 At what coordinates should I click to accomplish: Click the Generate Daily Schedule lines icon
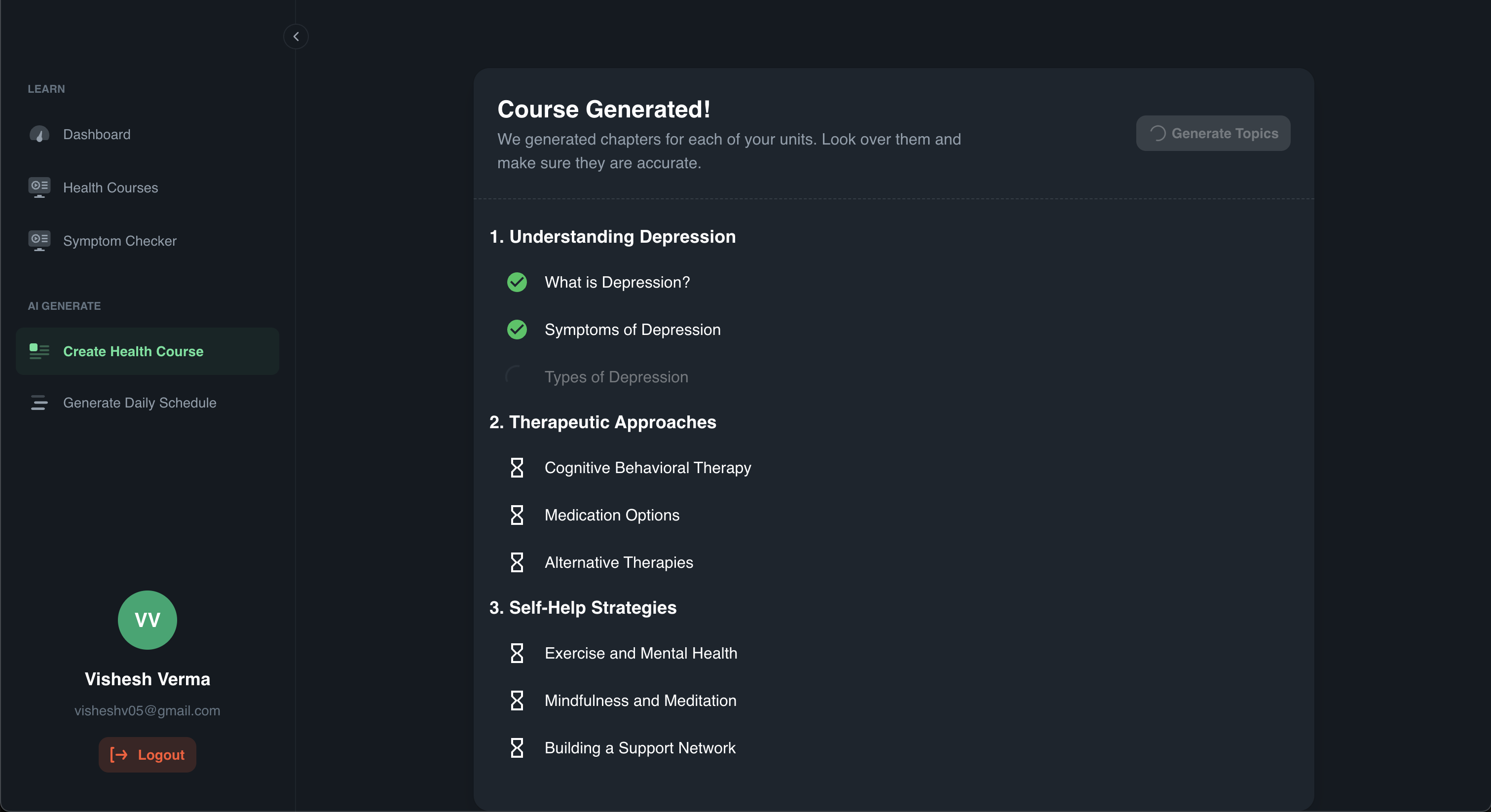39,402
